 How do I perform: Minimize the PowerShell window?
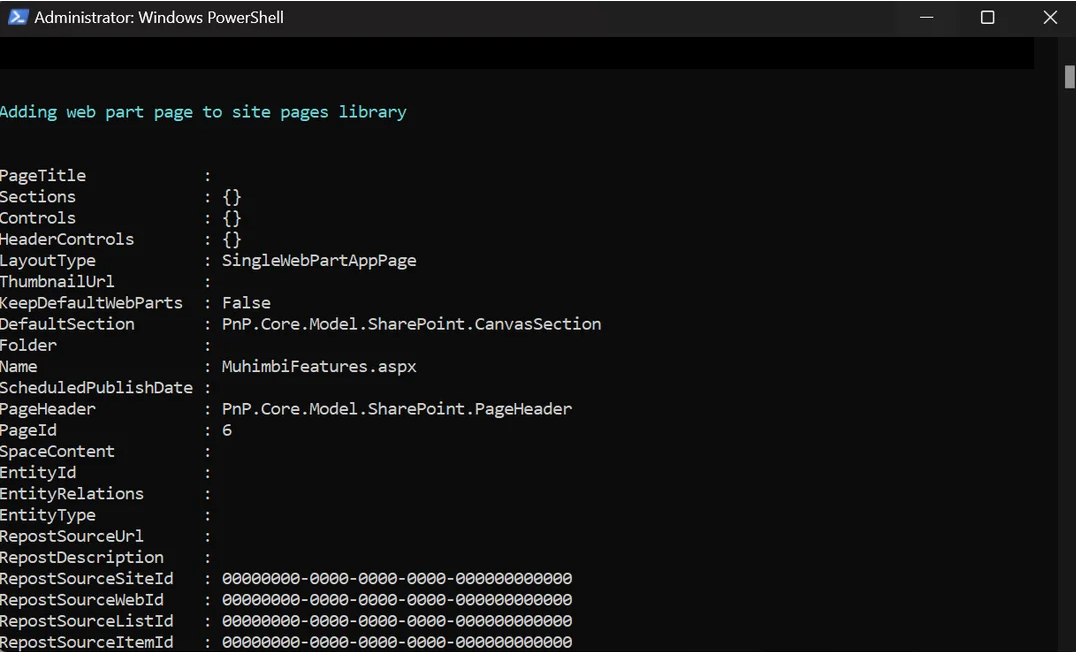(925, 17)
